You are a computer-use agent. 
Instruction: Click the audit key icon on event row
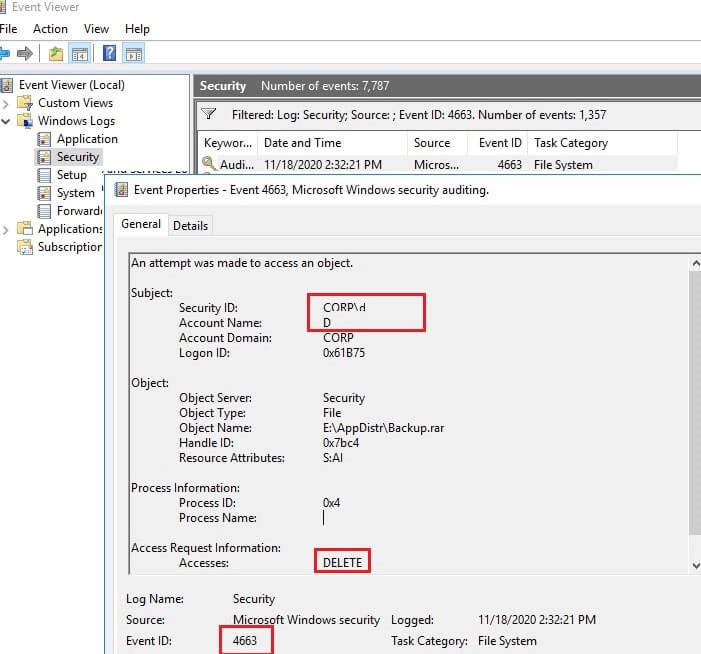(x=209, y=164)
